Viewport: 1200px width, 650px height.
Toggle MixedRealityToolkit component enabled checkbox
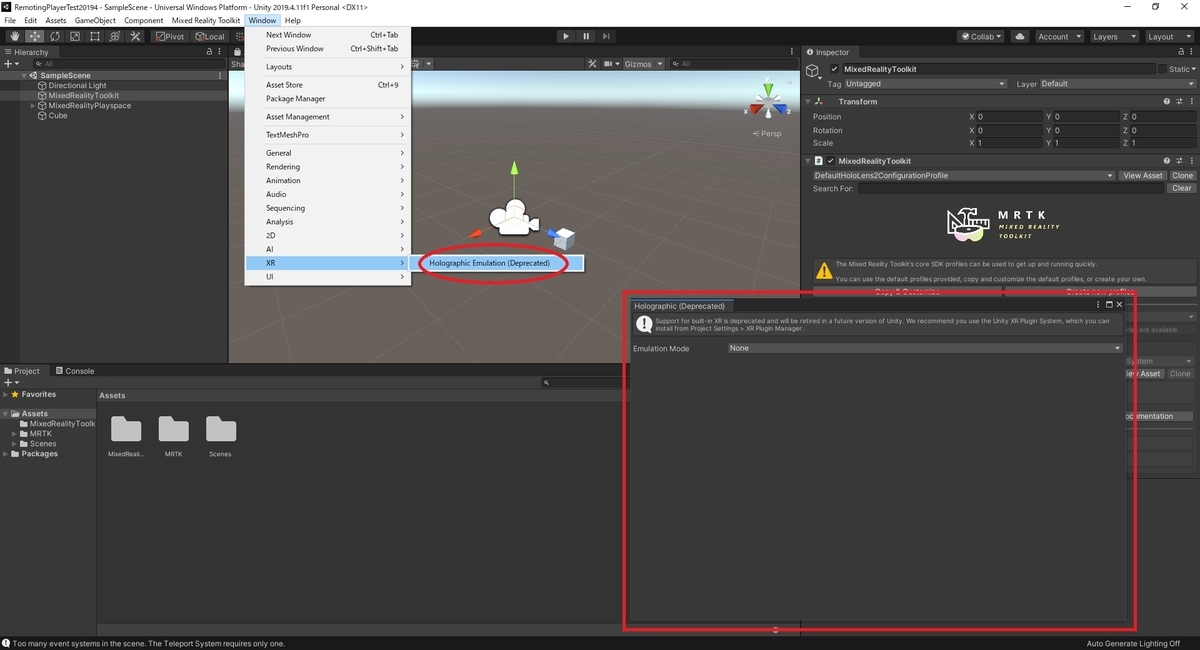coord(830,160)
